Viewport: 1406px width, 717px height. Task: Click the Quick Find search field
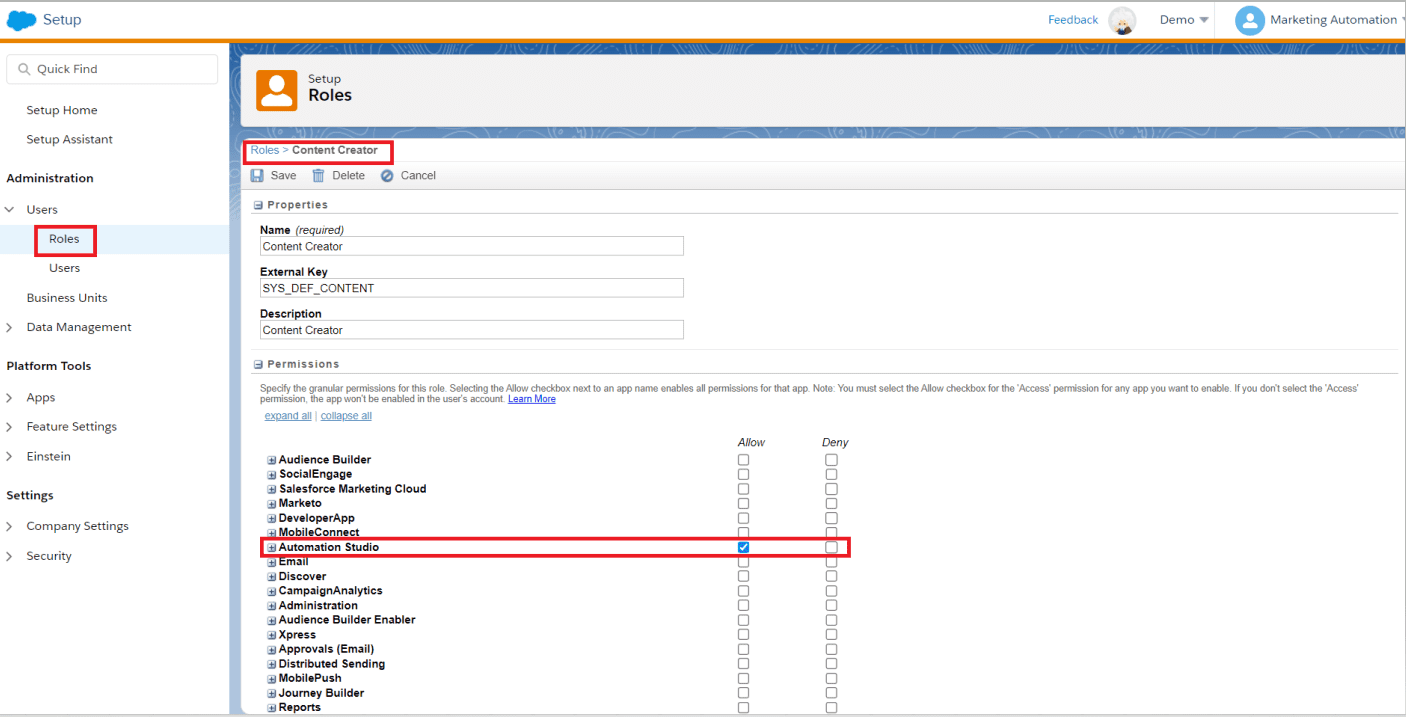pyautogui.click(x=112, y=69)
